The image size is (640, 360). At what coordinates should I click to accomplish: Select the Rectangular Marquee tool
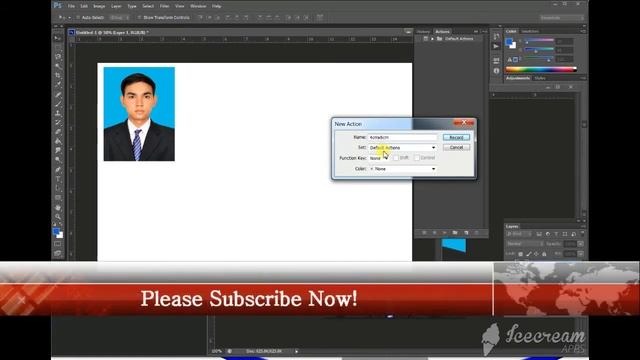tap(58, 47)
